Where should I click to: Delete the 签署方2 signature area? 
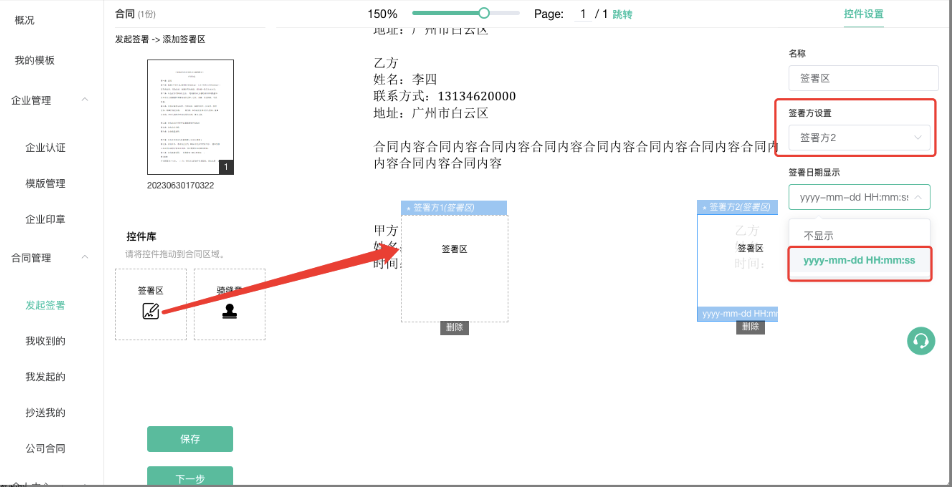(x=751, y=327)
